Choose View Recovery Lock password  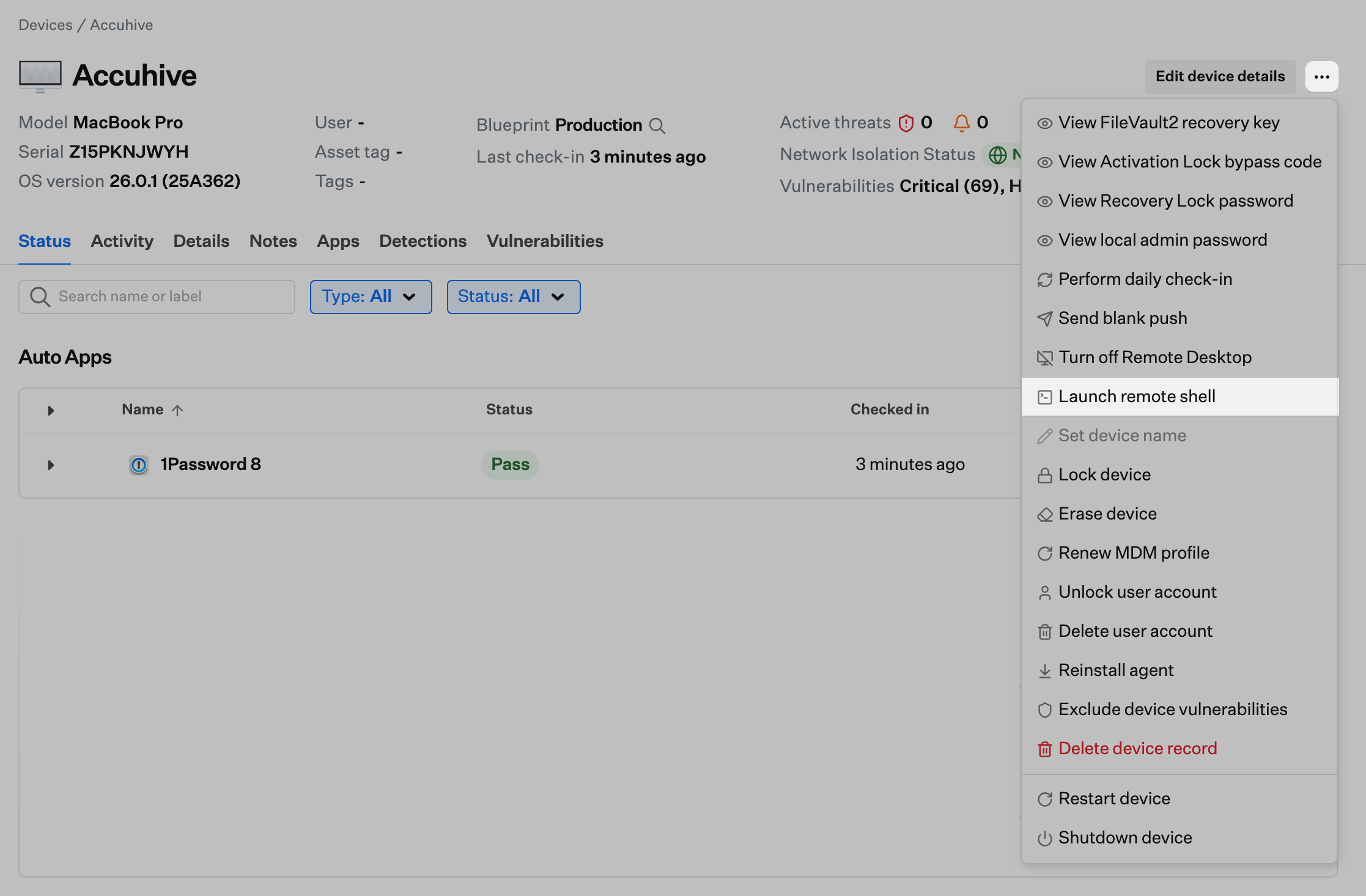(x=1179, y=201)
